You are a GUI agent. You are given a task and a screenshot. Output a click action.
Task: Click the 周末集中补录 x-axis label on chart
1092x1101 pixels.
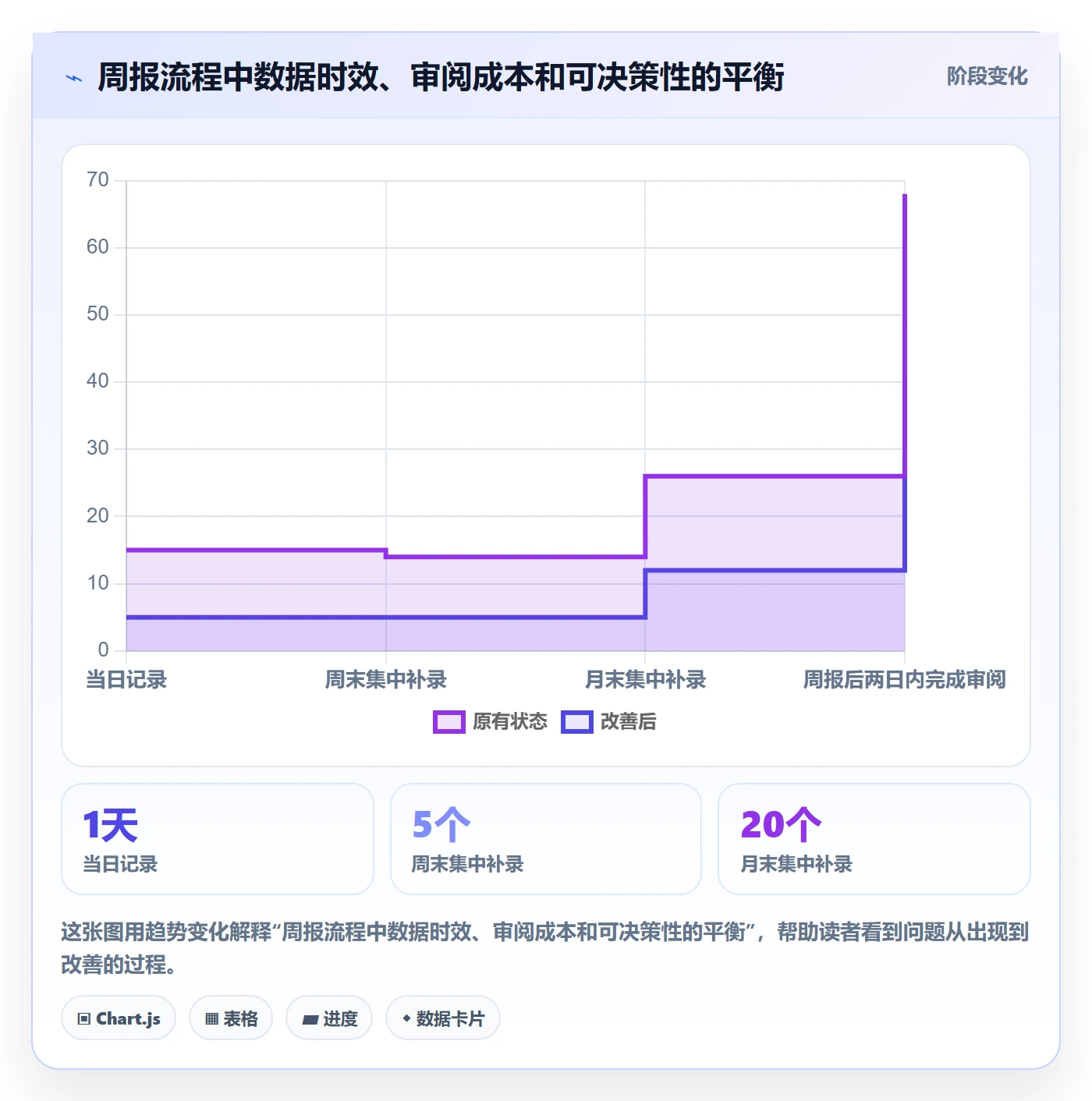385,680
